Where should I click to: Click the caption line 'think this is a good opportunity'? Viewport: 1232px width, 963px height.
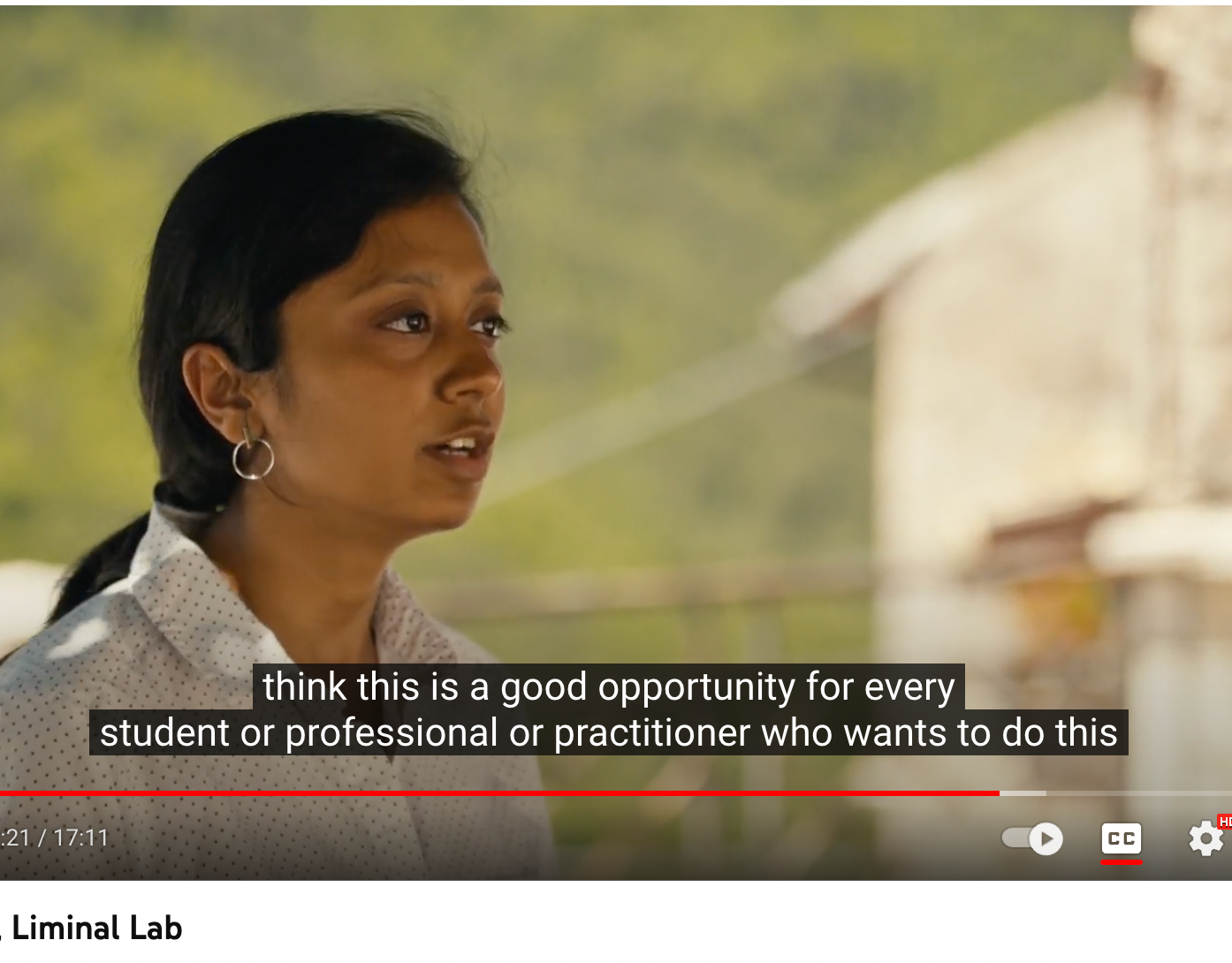click(609, 686)
